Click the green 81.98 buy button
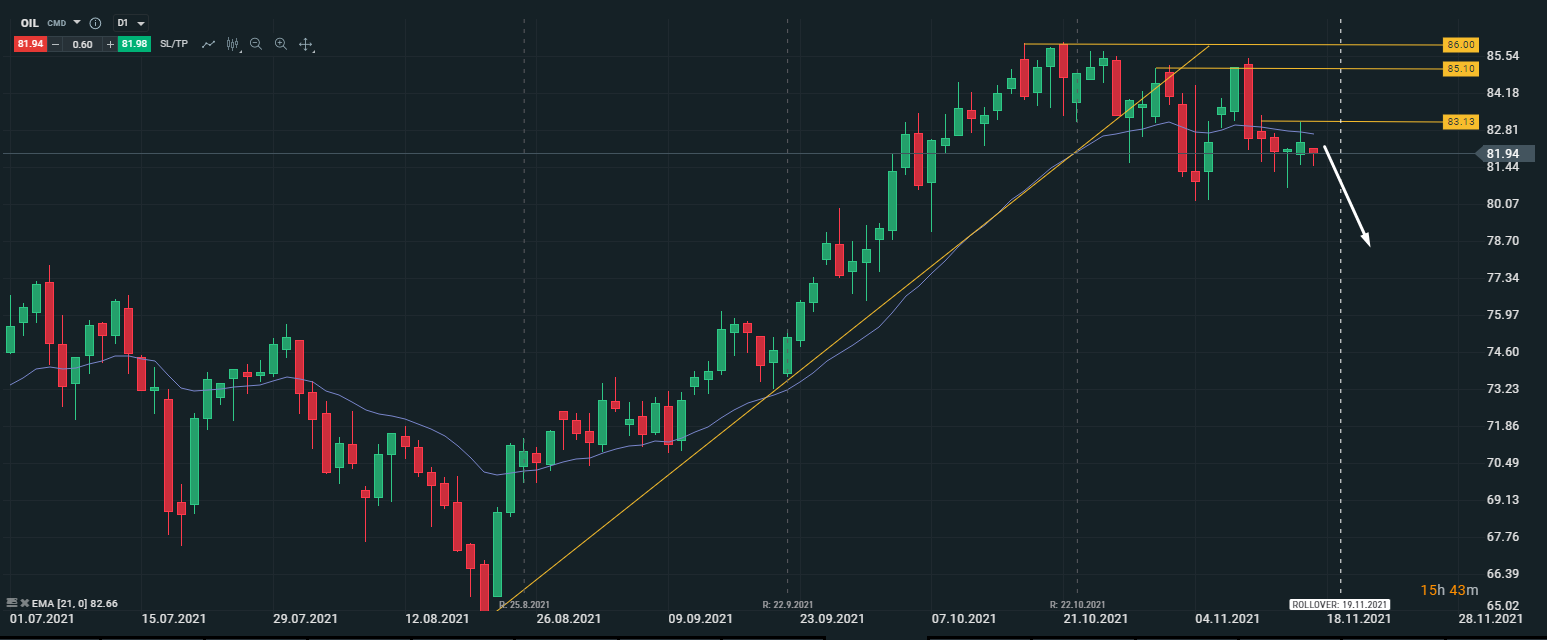The height and width of the screenshot is (640, 1547). [134, 44]
